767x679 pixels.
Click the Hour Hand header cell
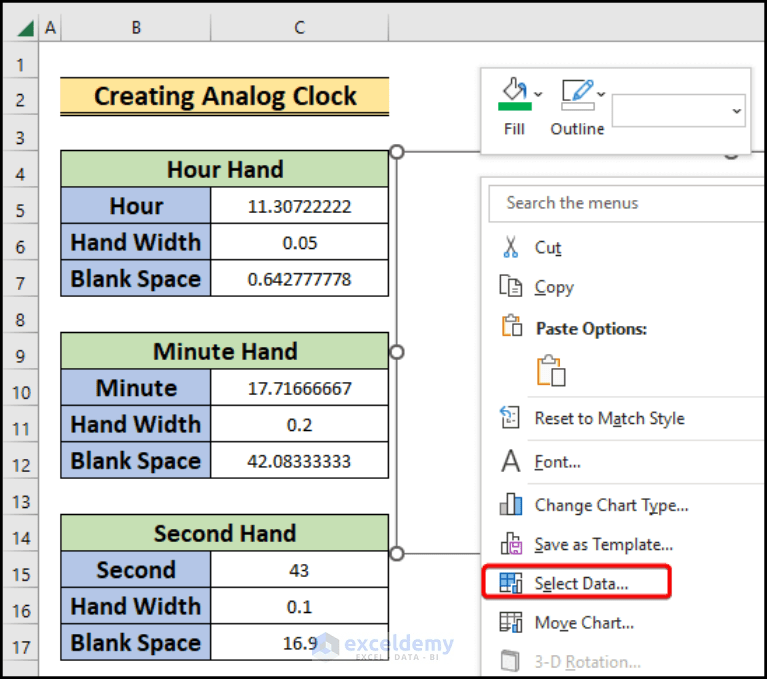point(225,169)
